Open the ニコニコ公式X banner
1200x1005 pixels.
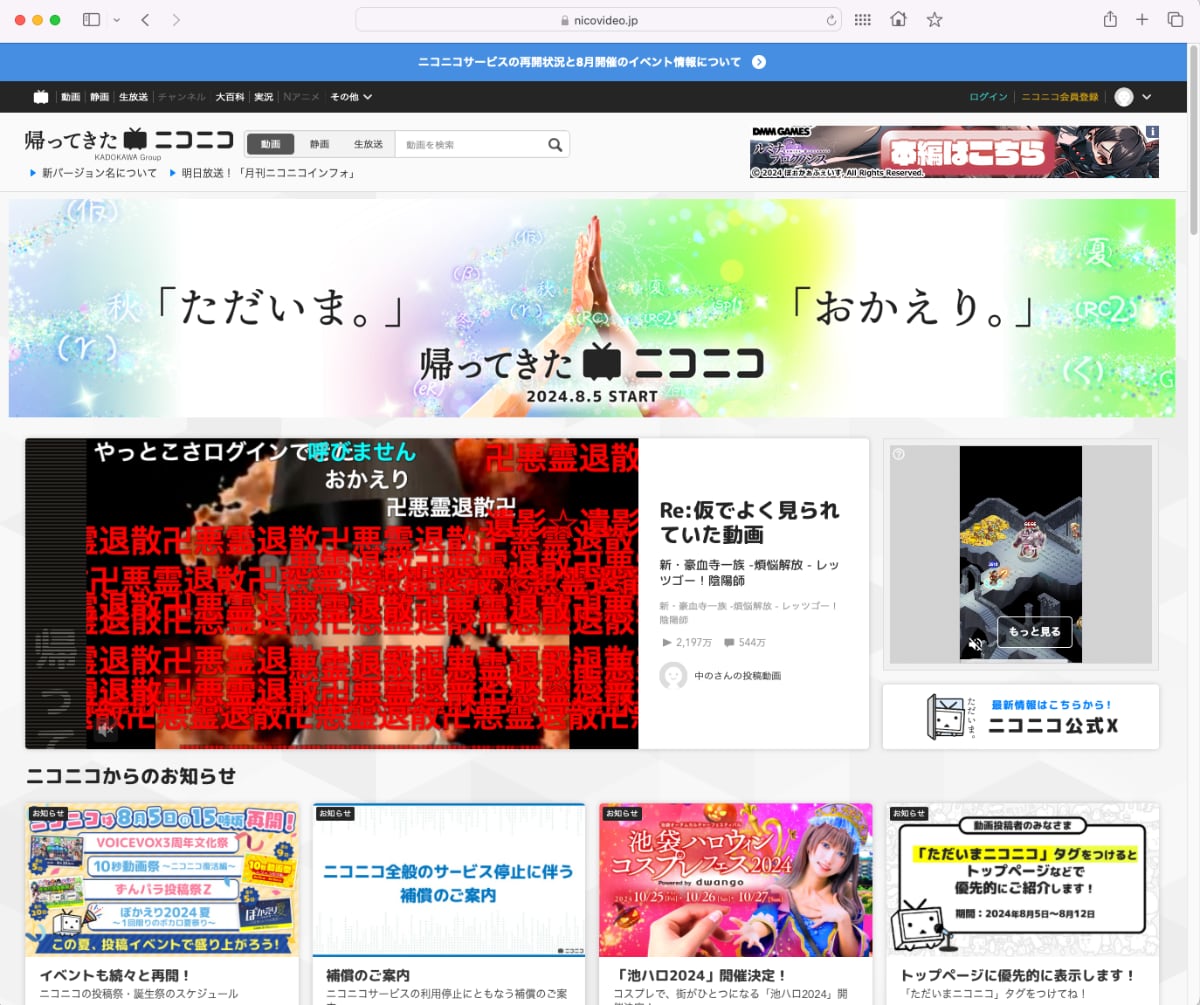[x=1020, y=716]
